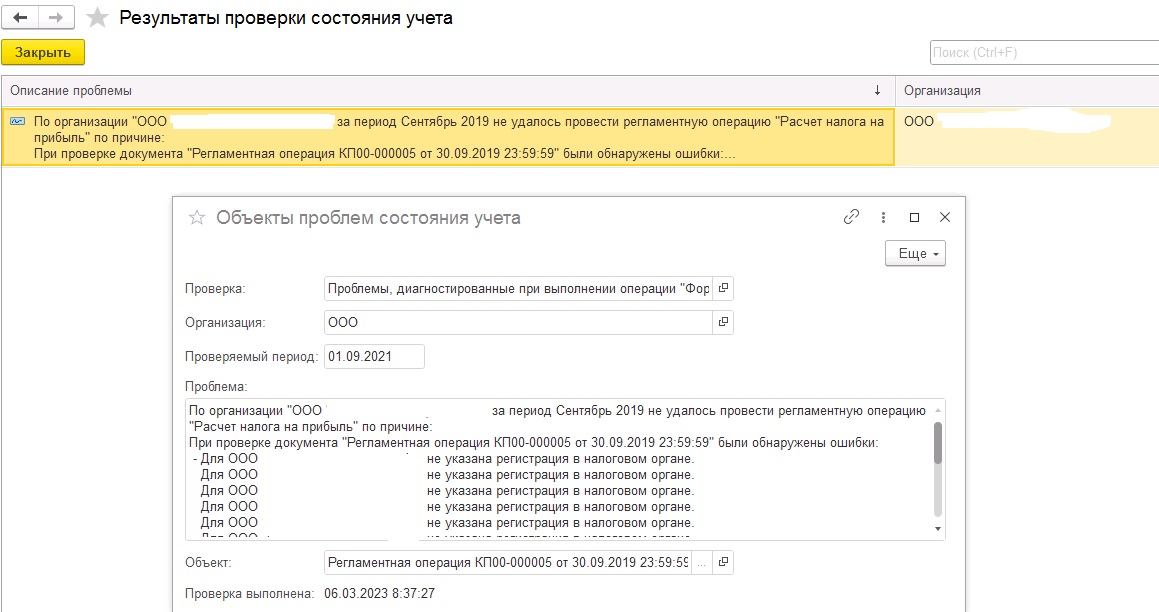Click the Поиск (Ctrl+F) search field
Screen dimensions: 1159x612
(x=1042, y=52)
